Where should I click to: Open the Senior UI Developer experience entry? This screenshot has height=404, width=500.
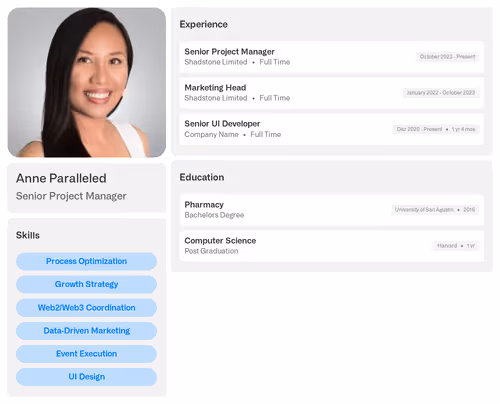click(x=332, y=129)
